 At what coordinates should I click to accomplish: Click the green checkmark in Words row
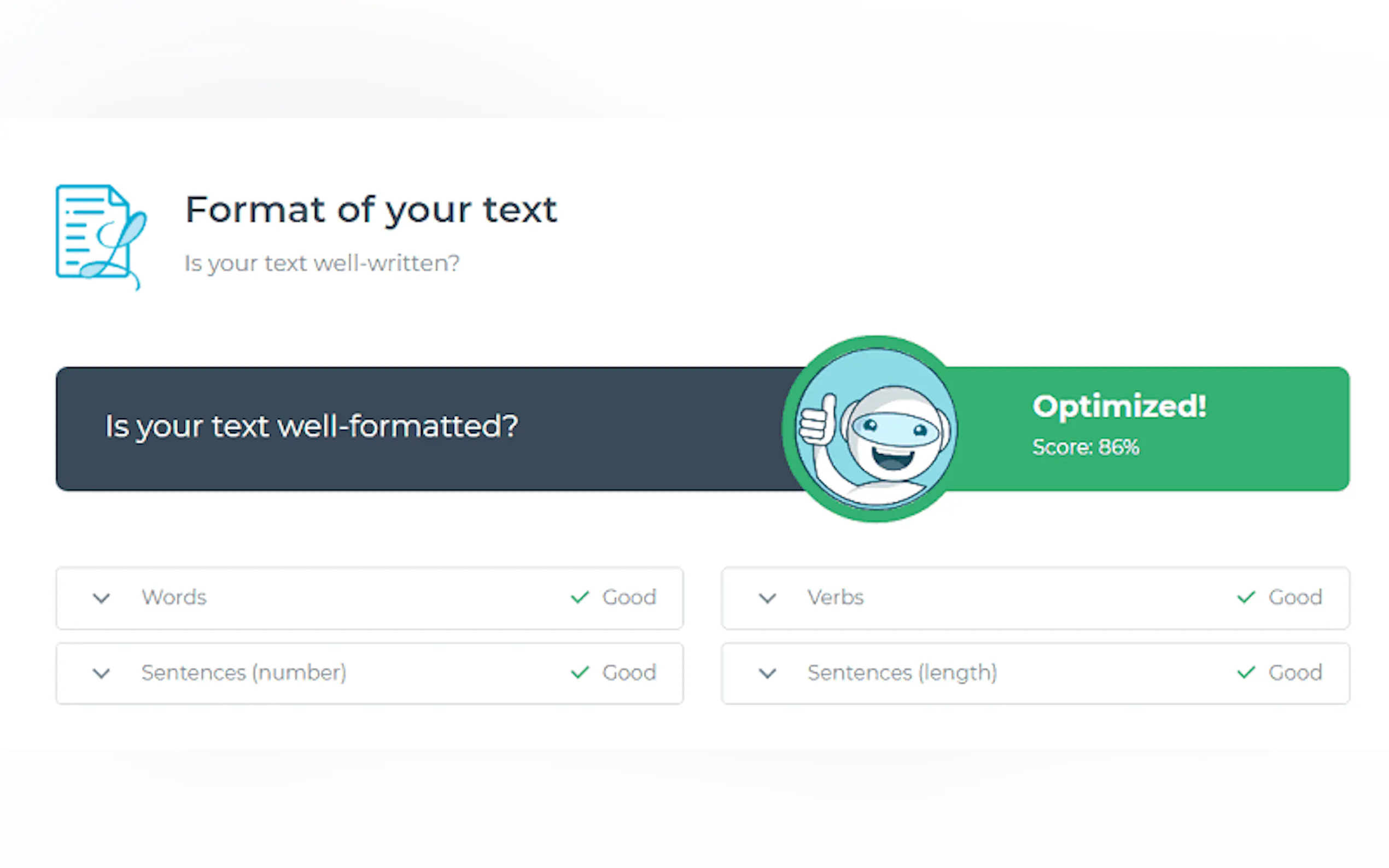580,597
